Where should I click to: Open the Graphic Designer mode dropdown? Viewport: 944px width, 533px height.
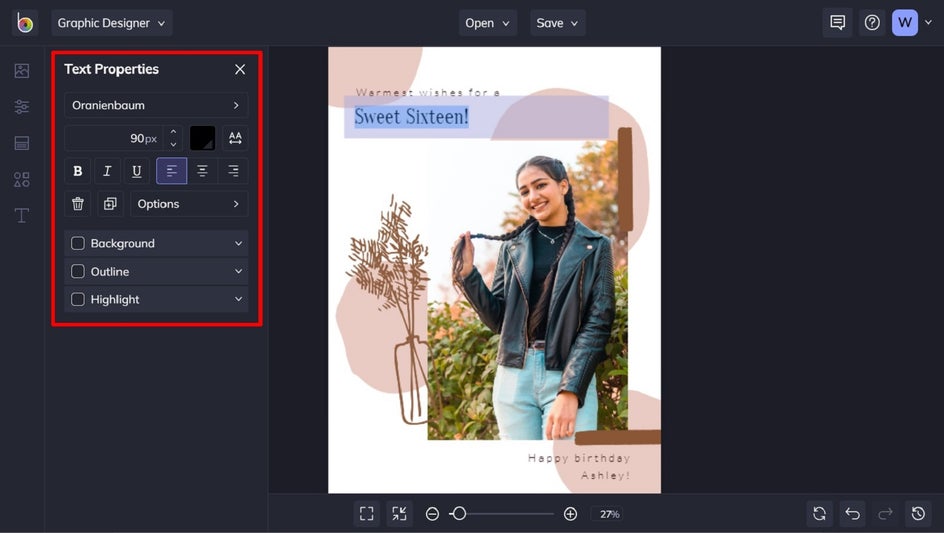click(x=111, y=23)
